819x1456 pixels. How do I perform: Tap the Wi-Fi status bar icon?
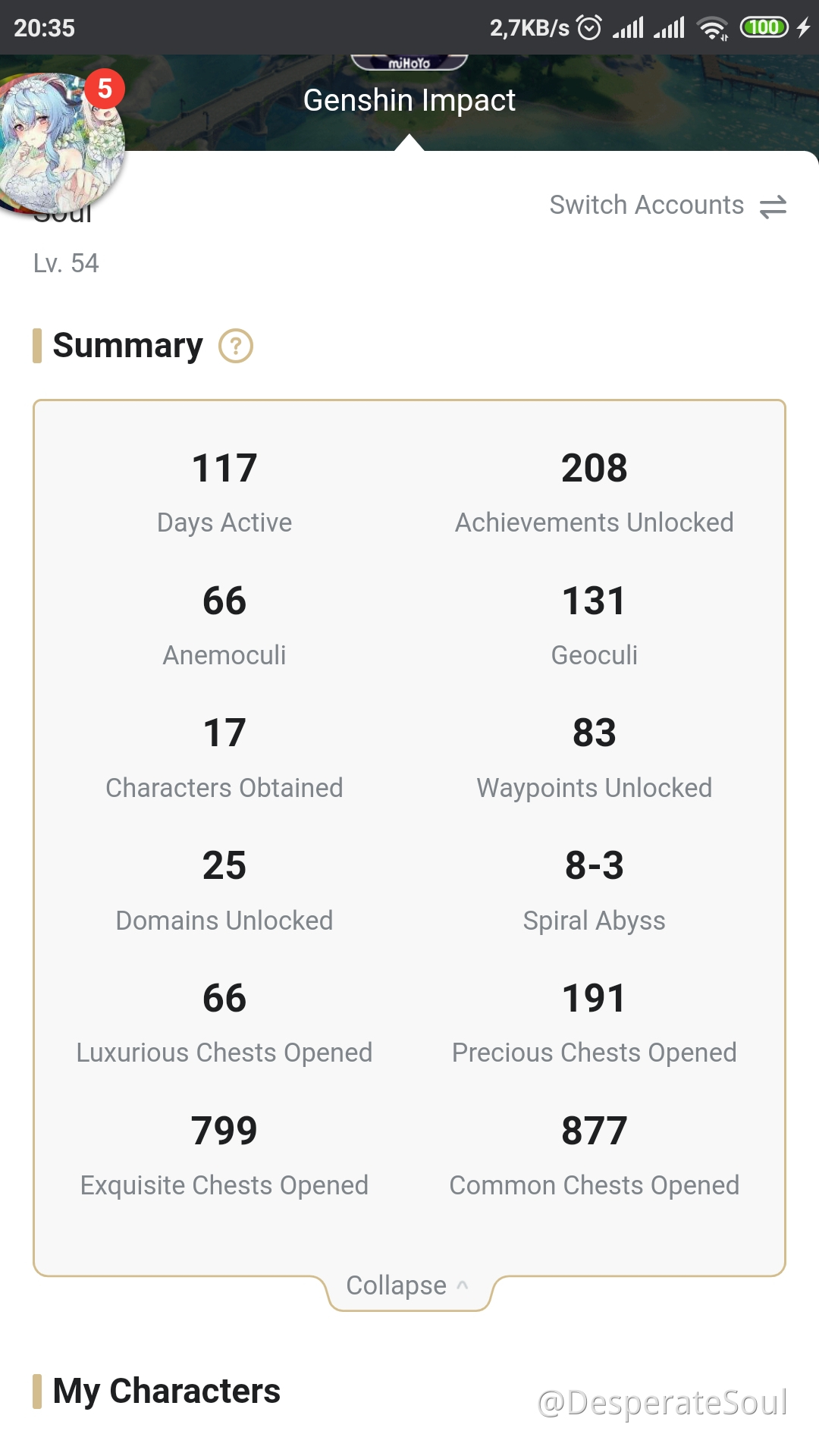(x=713, y=28)
